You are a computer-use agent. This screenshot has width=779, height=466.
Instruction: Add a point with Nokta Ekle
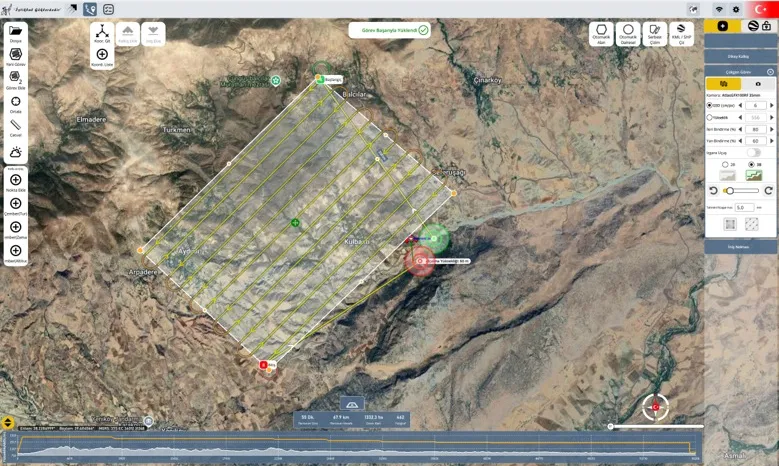point(15,180)
